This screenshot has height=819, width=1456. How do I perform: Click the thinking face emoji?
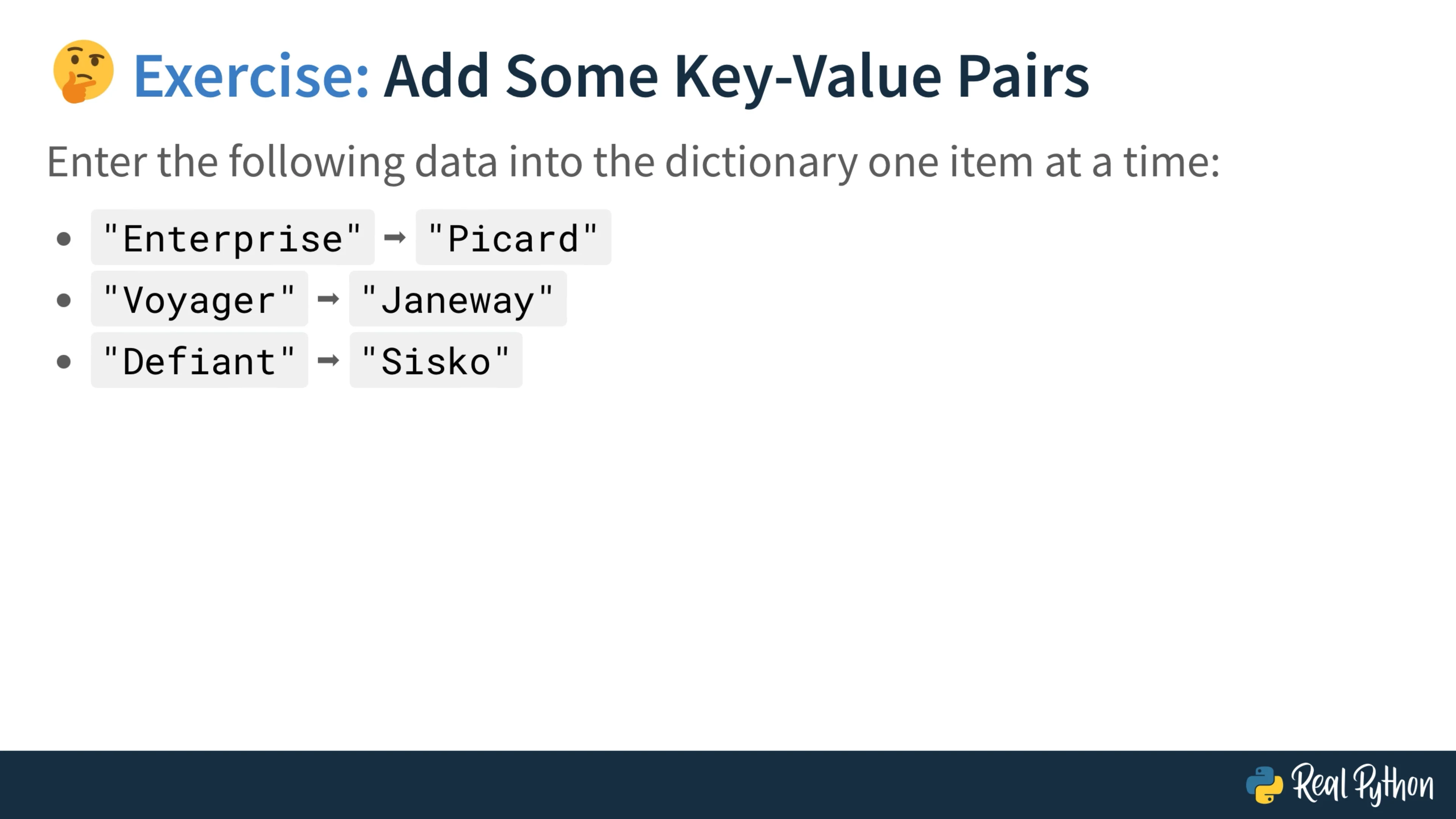83,72
